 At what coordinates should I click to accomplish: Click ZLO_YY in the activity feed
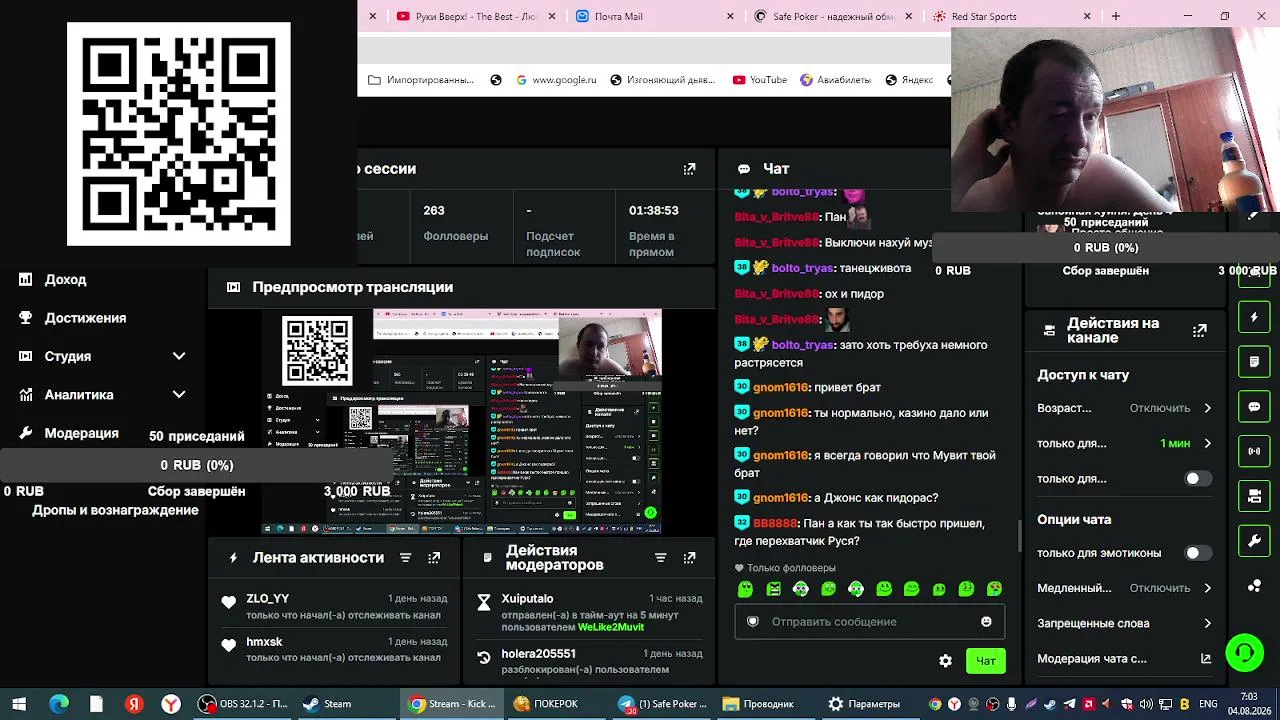tap(268, 599)
